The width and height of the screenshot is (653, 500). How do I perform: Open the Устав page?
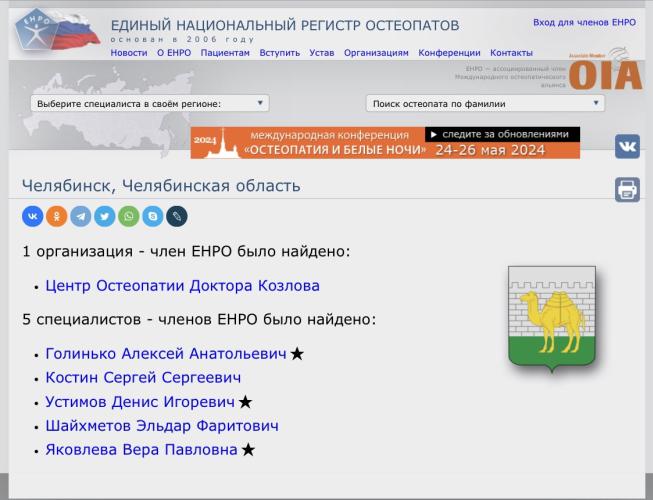tap(322, 53)
